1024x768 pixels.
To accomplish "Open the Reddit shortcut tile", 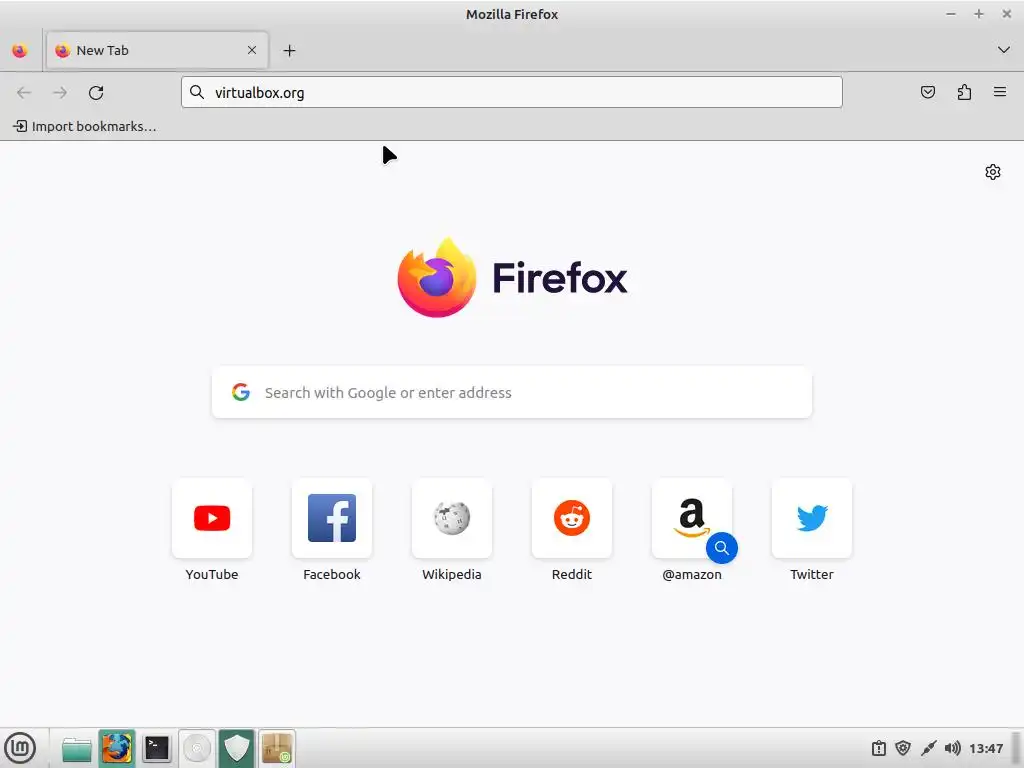I will click(x=572, y=518).
